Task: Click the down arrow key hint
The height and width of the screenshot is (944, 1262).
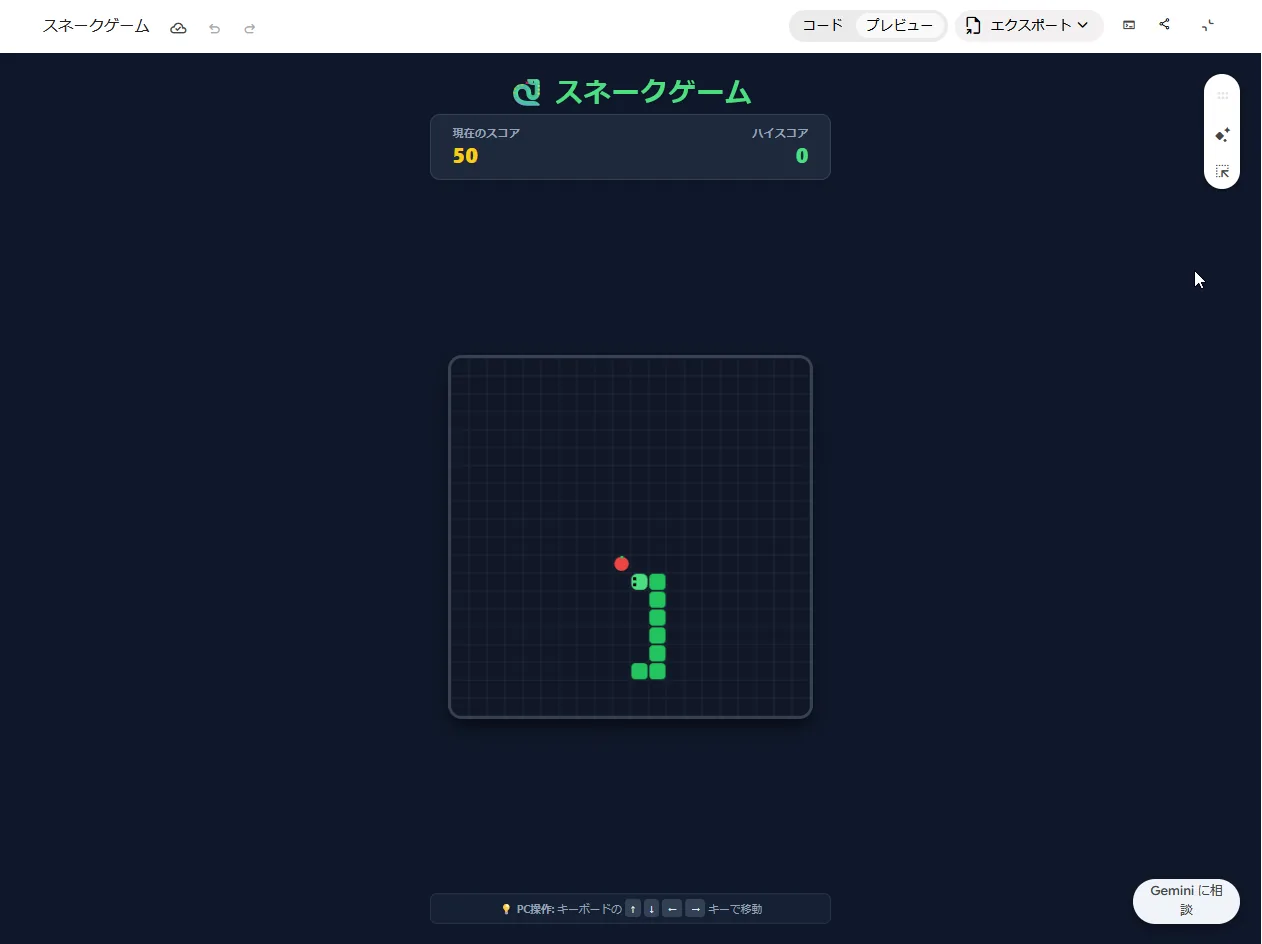Action: tap(652, 909)
